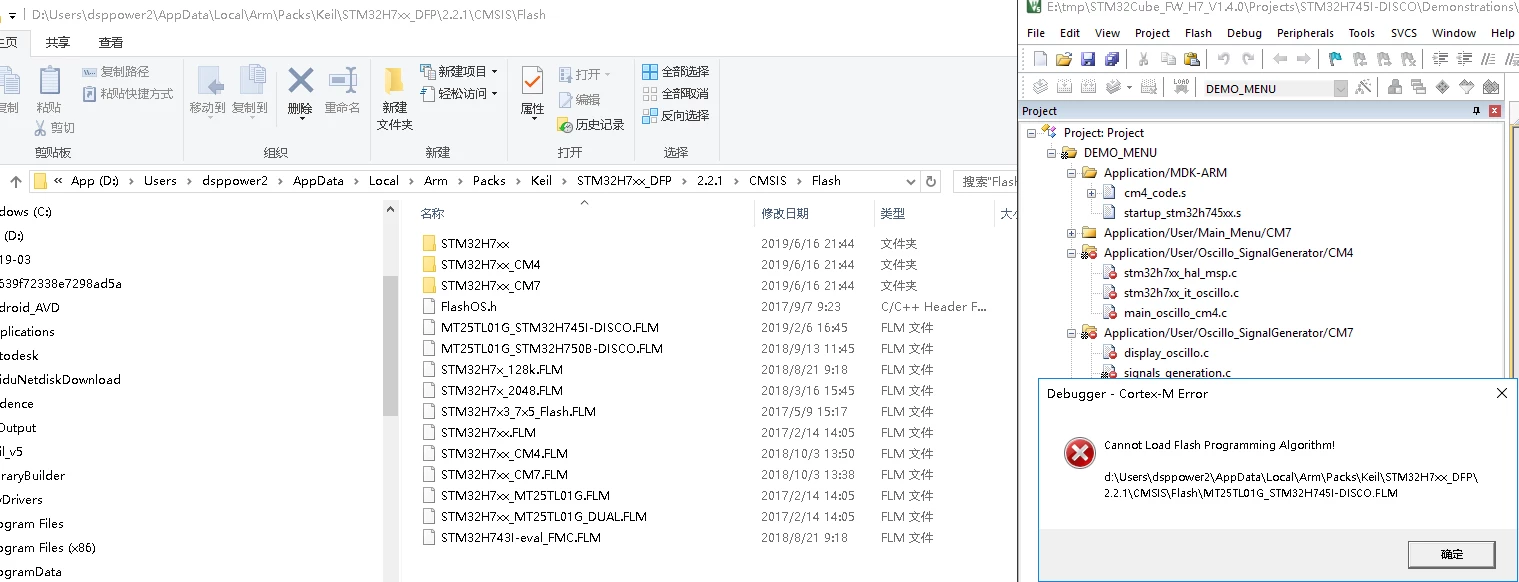Click the Keil breadcrumb in address bar

point(541,181)
